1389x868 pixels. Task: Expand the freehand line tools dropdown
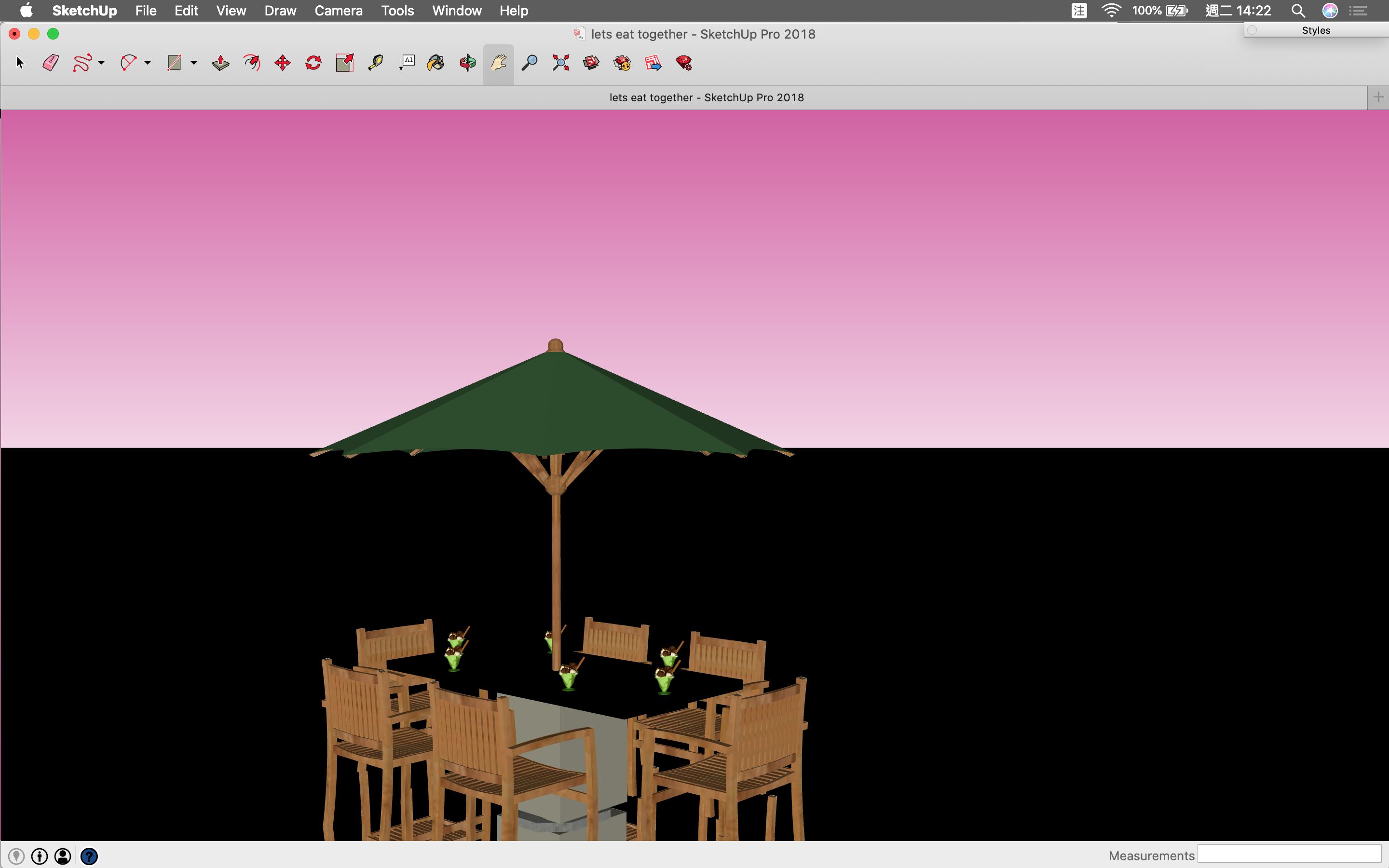coord(102,63)
